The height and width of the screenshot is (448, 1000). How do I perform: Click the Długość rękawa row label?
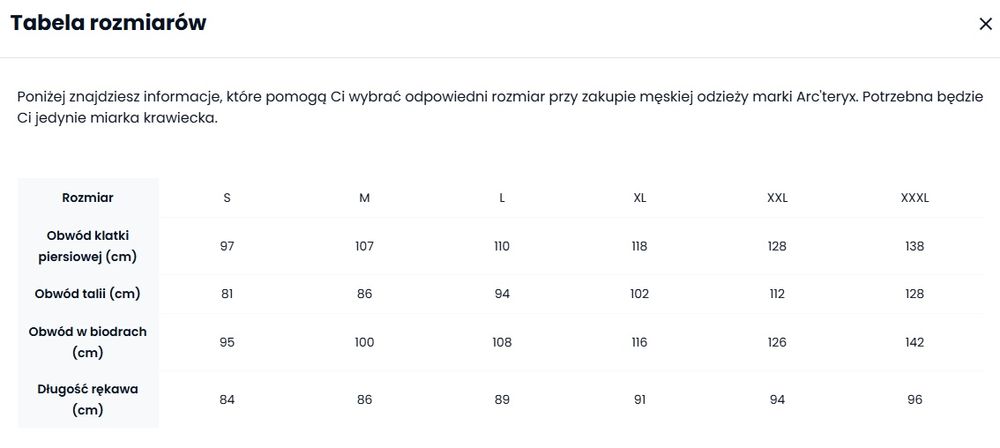[x=88, y=400]
